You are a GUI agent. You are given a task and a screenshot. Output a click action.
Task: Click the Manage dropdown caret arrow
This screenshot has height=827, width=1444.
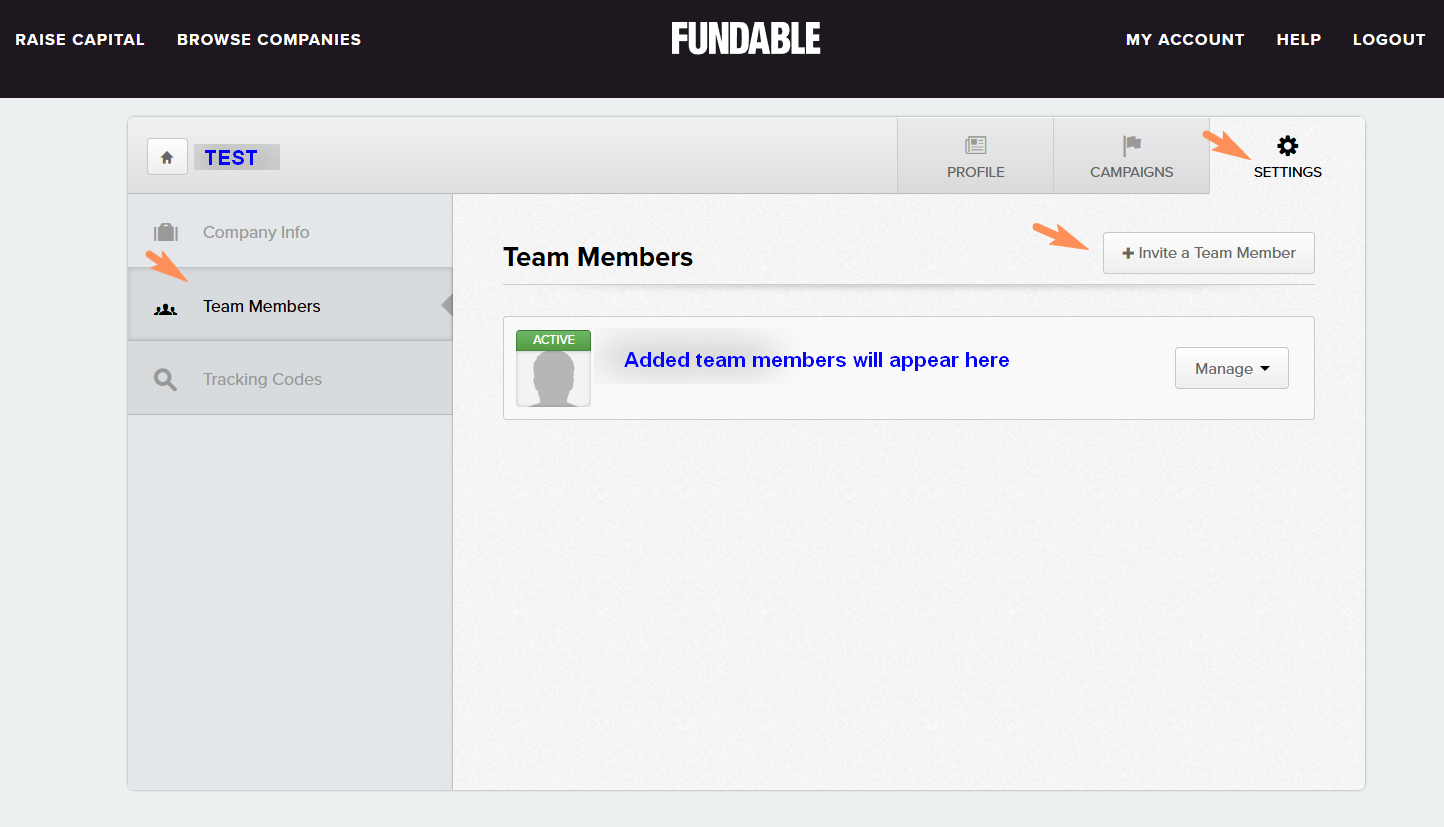point(1265,369)
